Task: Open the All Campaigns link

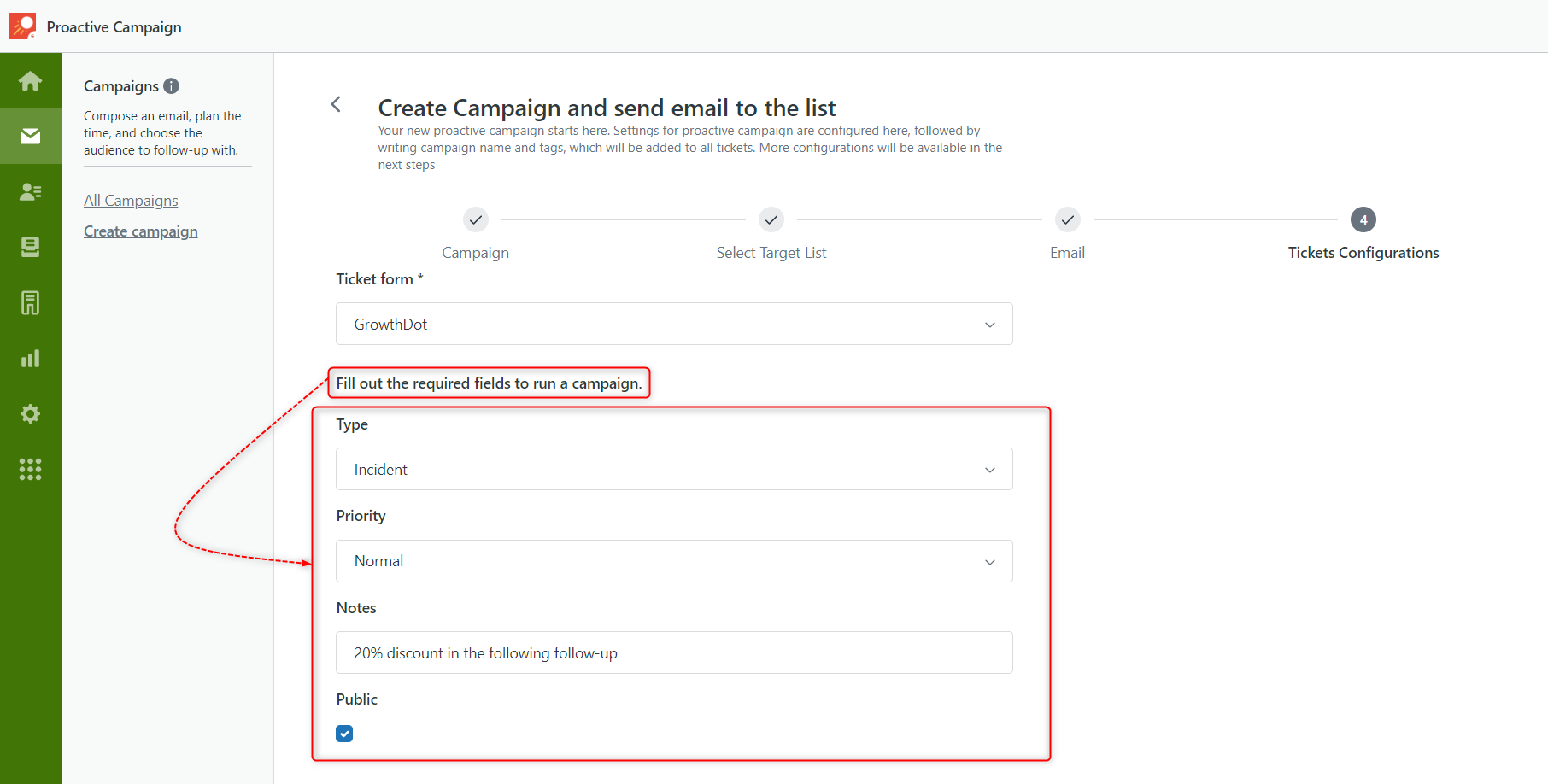Action: 131,201
